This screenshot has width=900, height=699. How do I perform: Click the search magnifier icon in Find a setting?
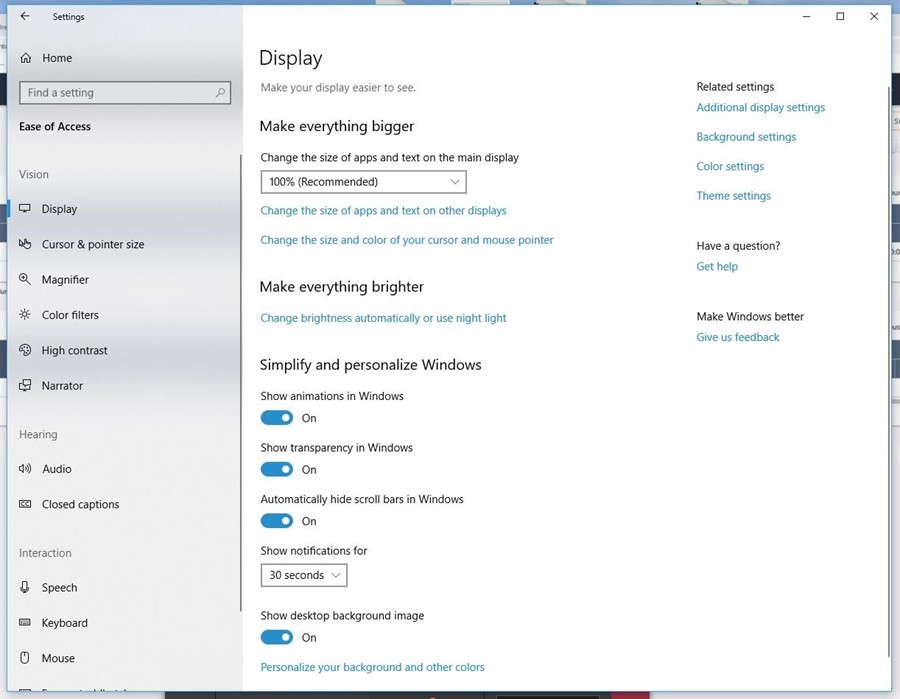(220, 92)
